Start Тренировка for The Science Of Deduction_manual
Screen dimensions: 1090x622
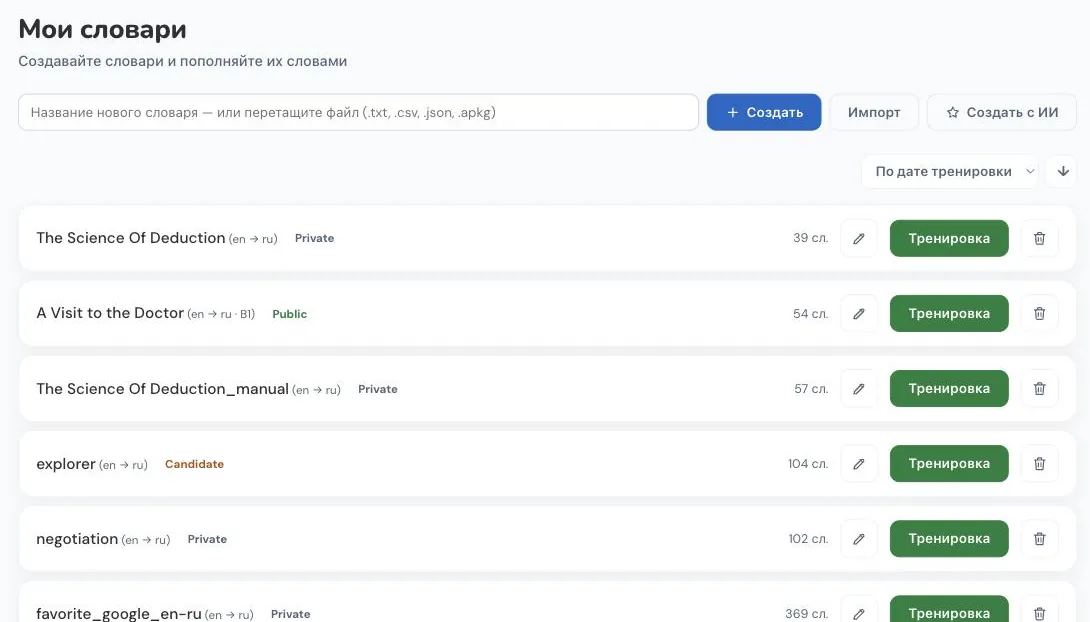[949, 388]
